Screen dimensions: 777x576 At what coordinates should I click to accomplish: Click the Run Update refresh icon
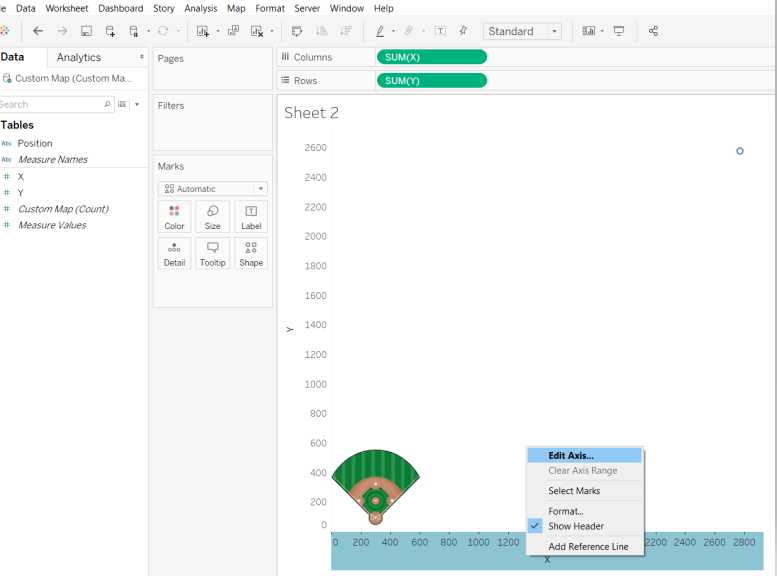163,31
